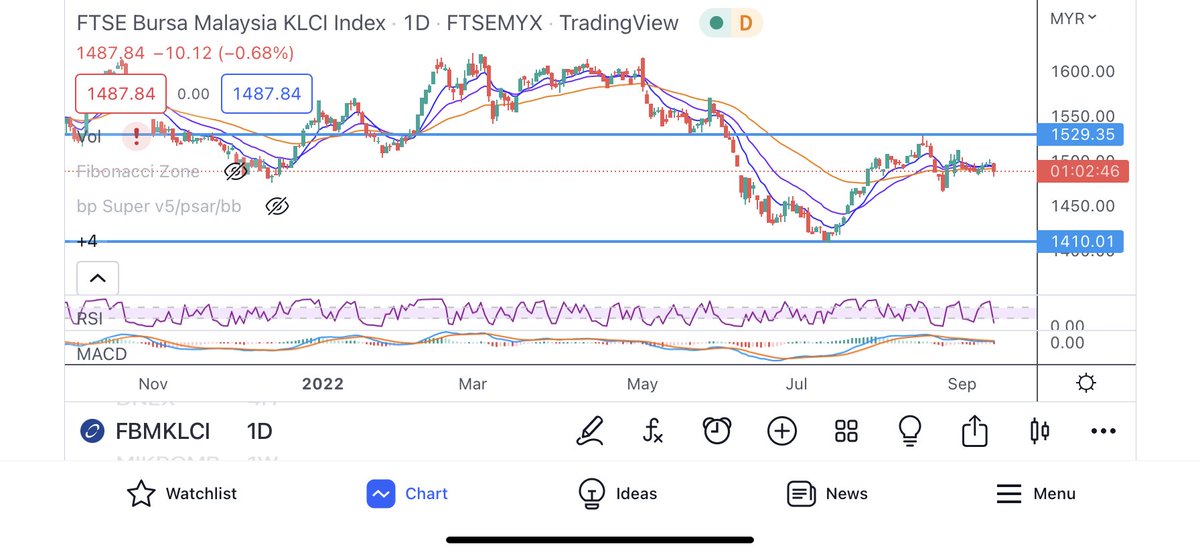Toggle visibility of Fibonacci Zone indicator
This screenshot has width=1200, height=554.
(235, 171)
